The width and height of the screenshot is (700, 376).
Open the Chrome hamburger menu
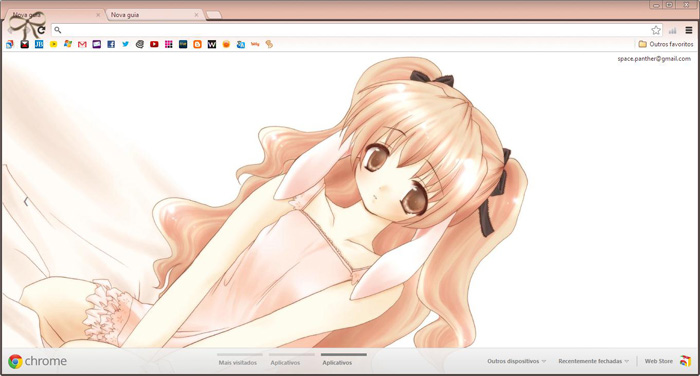tap(689, 30)
